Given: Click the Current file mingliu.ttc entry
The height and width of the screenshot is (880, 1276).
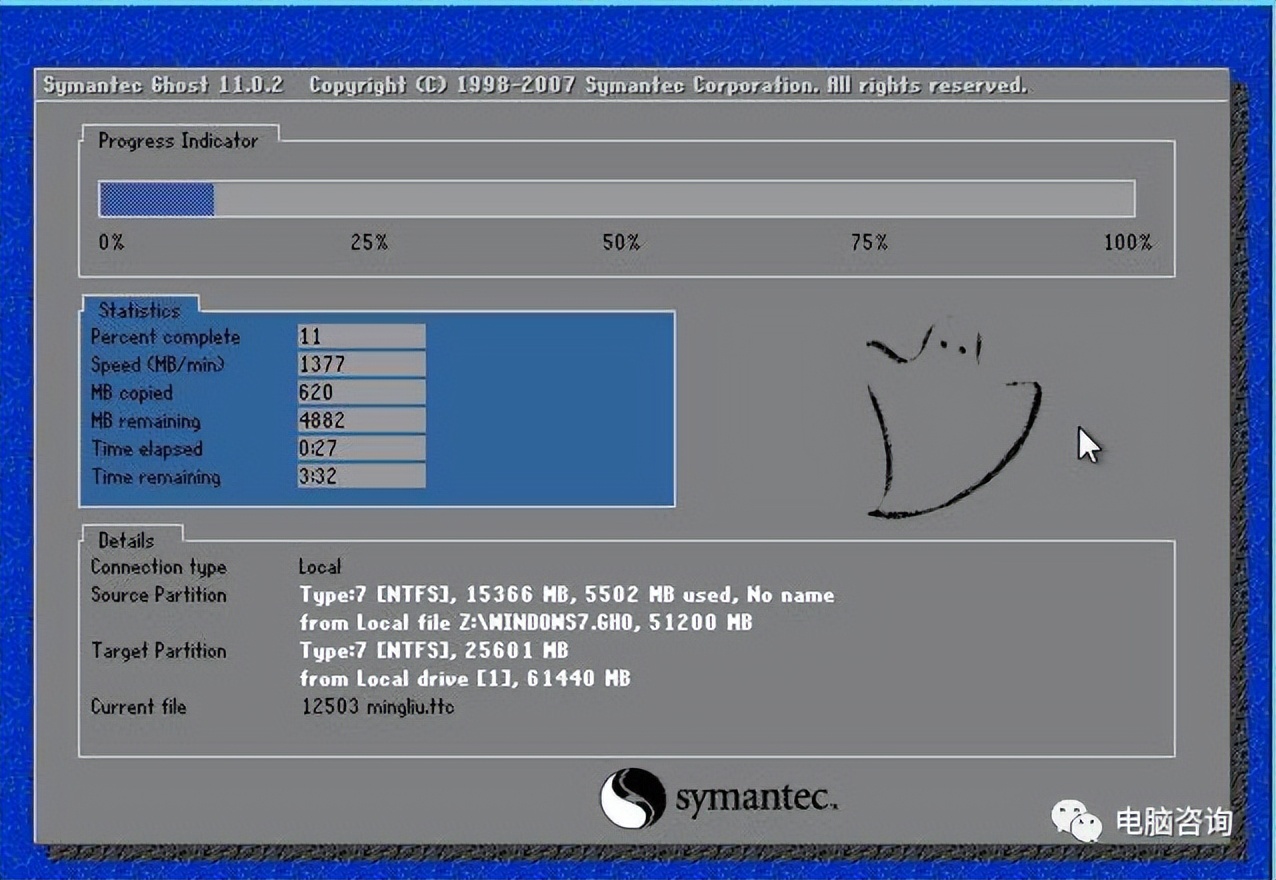Looking at the screenshot, I should (x=377, y=707).
